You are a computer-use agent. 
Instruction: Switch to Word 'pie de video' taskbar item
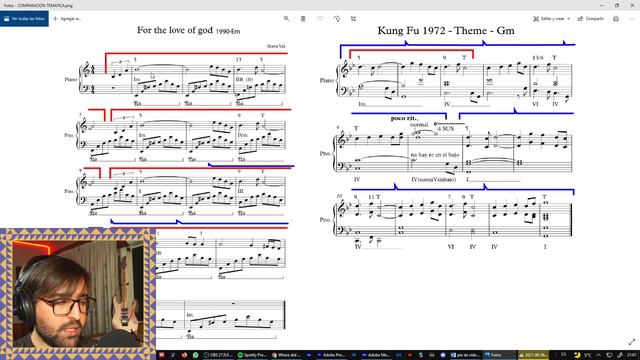click(x=465, y=355)
